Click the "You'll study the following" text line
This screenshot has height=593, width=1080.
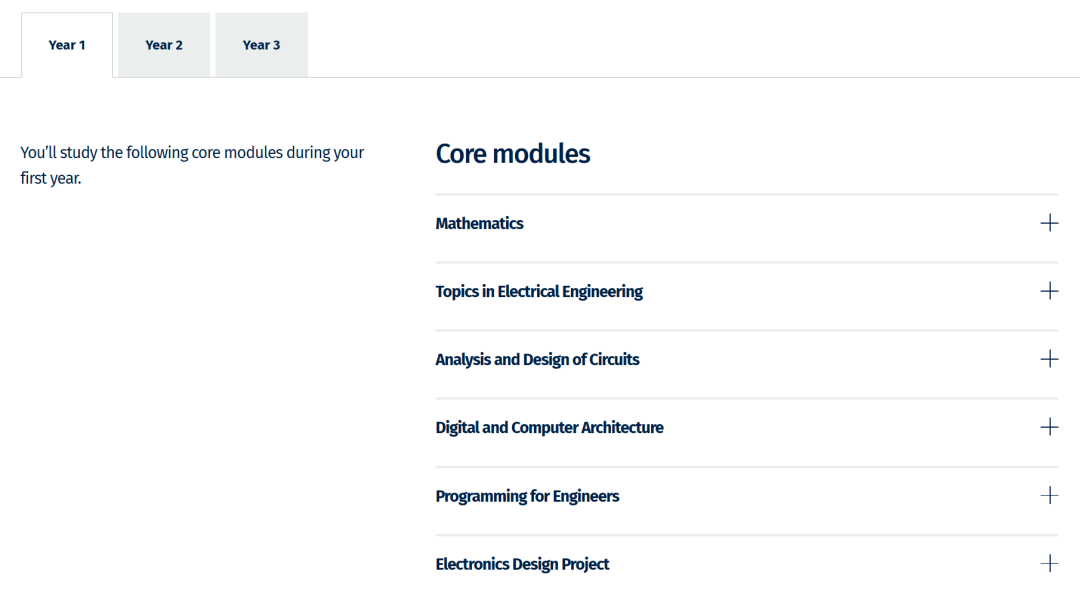coord(192,152)
